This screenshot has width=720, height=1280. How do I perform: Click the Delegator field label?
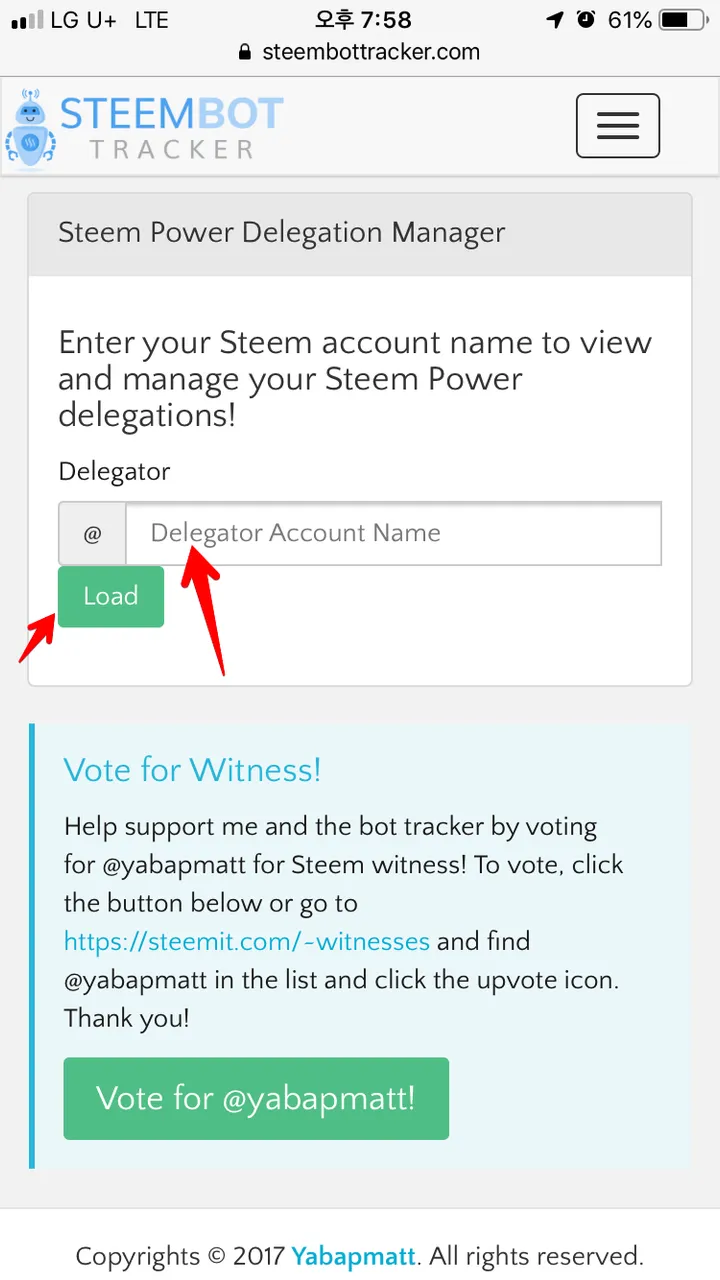pos(114,472)
